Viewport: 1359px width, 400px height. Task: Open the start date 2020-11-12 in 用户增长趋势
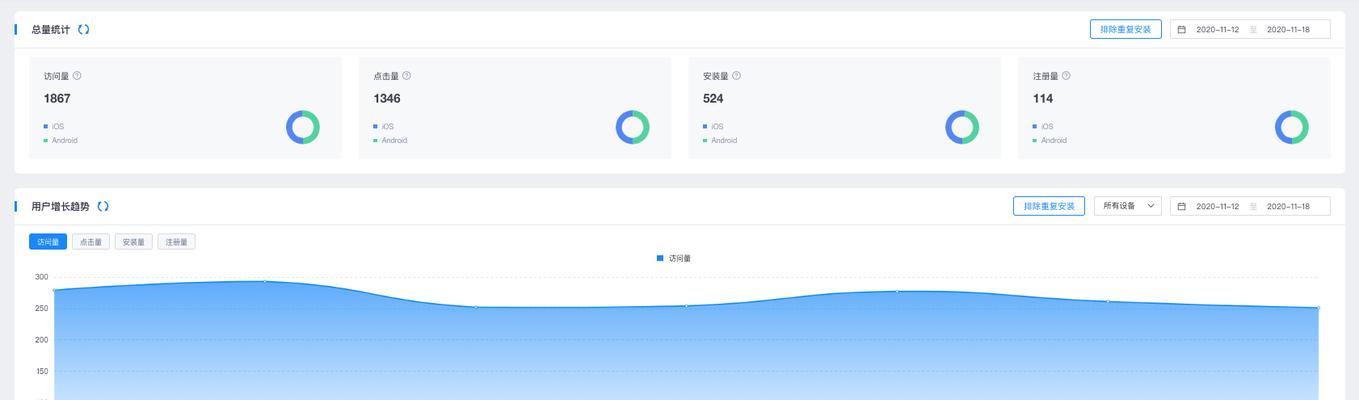click(x=1217, y=207)
